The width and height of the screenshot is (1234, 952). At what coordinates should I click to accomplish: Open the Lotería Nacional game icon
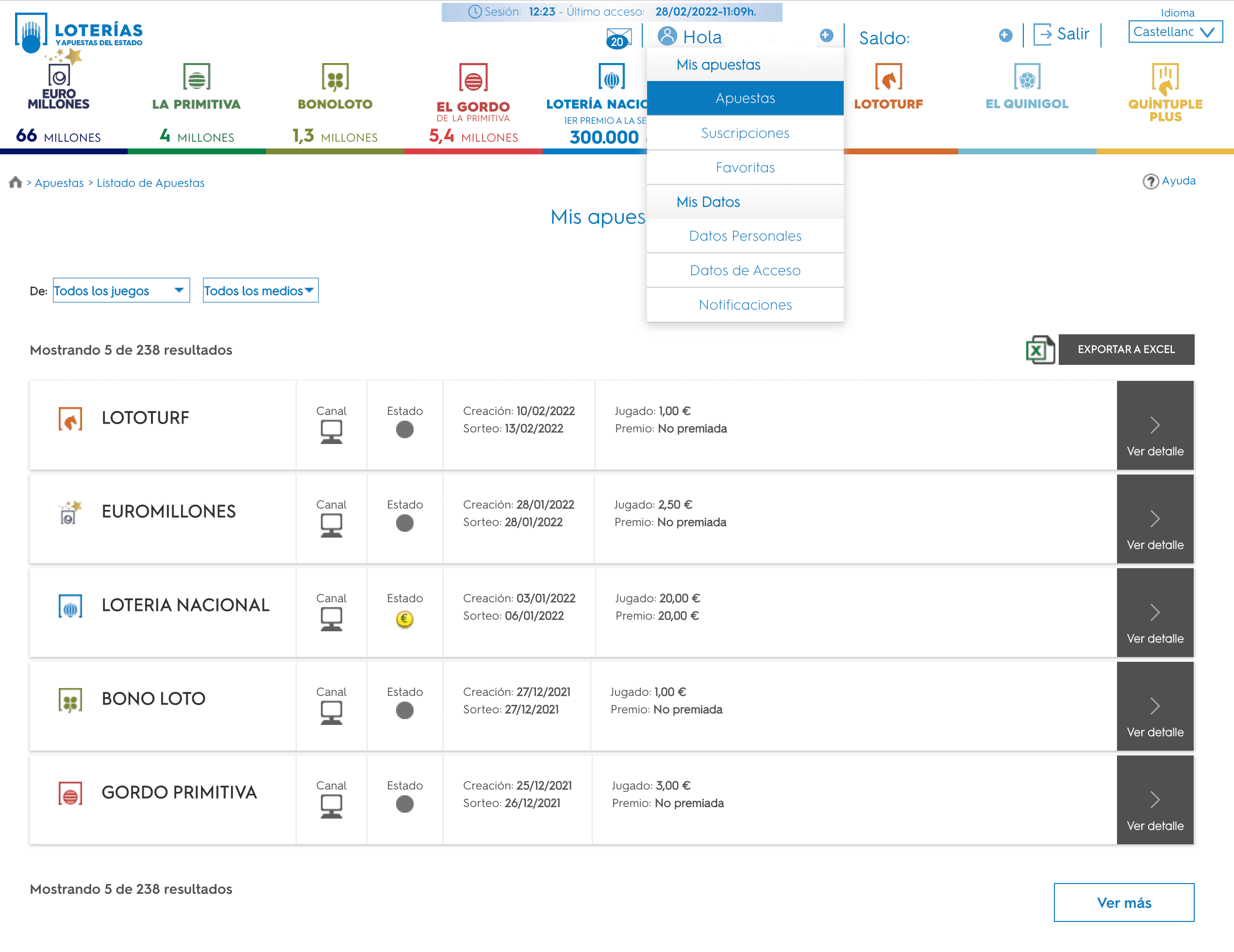[x=611, y=77]
